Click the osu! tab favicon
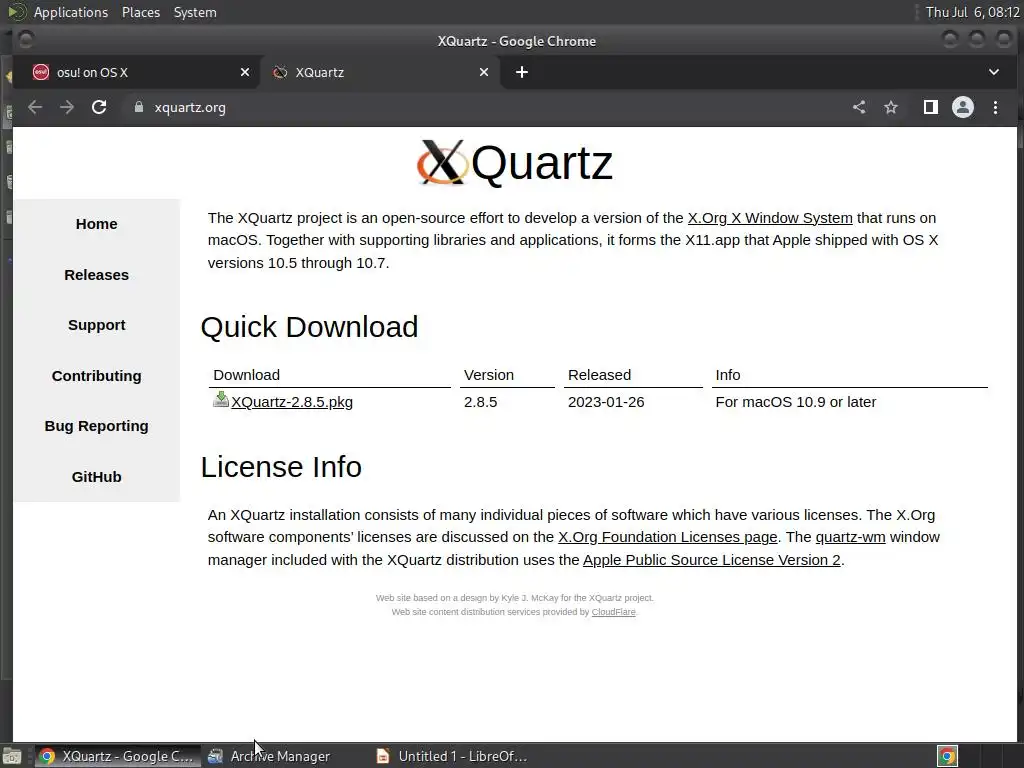The image size is (1024, 768). pos(40,72)
